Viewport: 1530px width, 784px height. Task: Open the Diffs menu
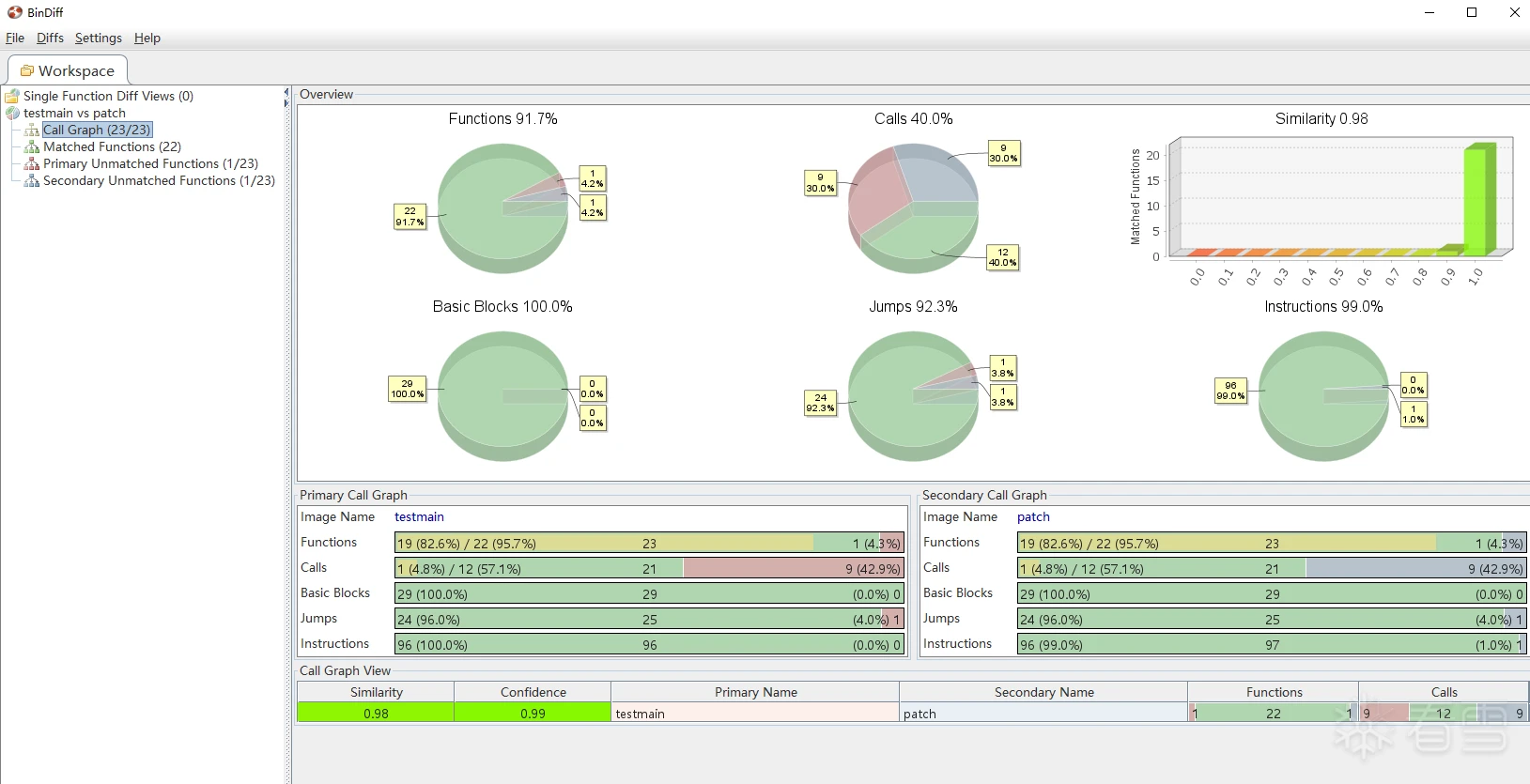[x=50, y=38]
